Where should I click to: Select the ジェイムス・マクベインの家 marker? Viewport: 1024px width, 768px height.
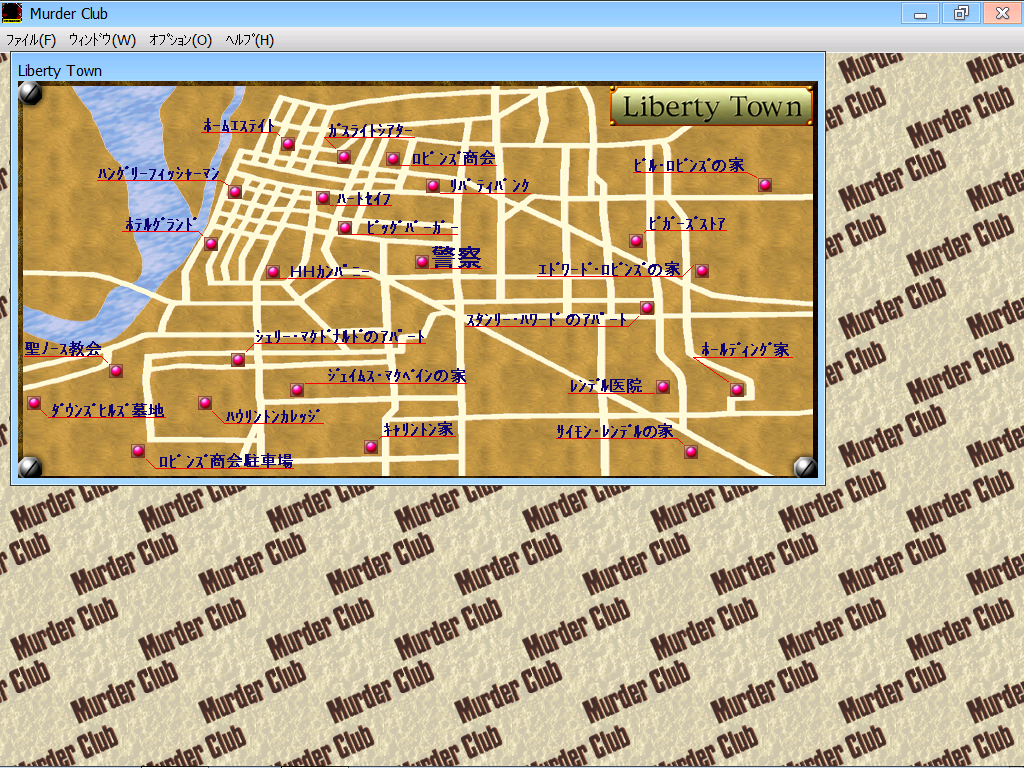point(297,390)
